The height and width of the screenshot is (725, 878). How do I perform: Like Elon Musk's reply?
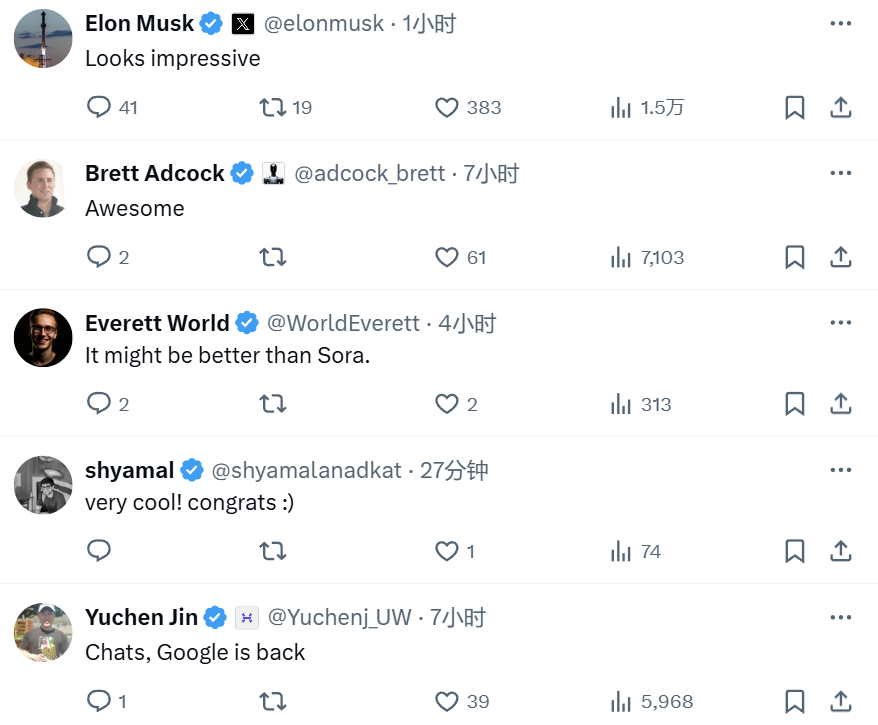(447, 107)
